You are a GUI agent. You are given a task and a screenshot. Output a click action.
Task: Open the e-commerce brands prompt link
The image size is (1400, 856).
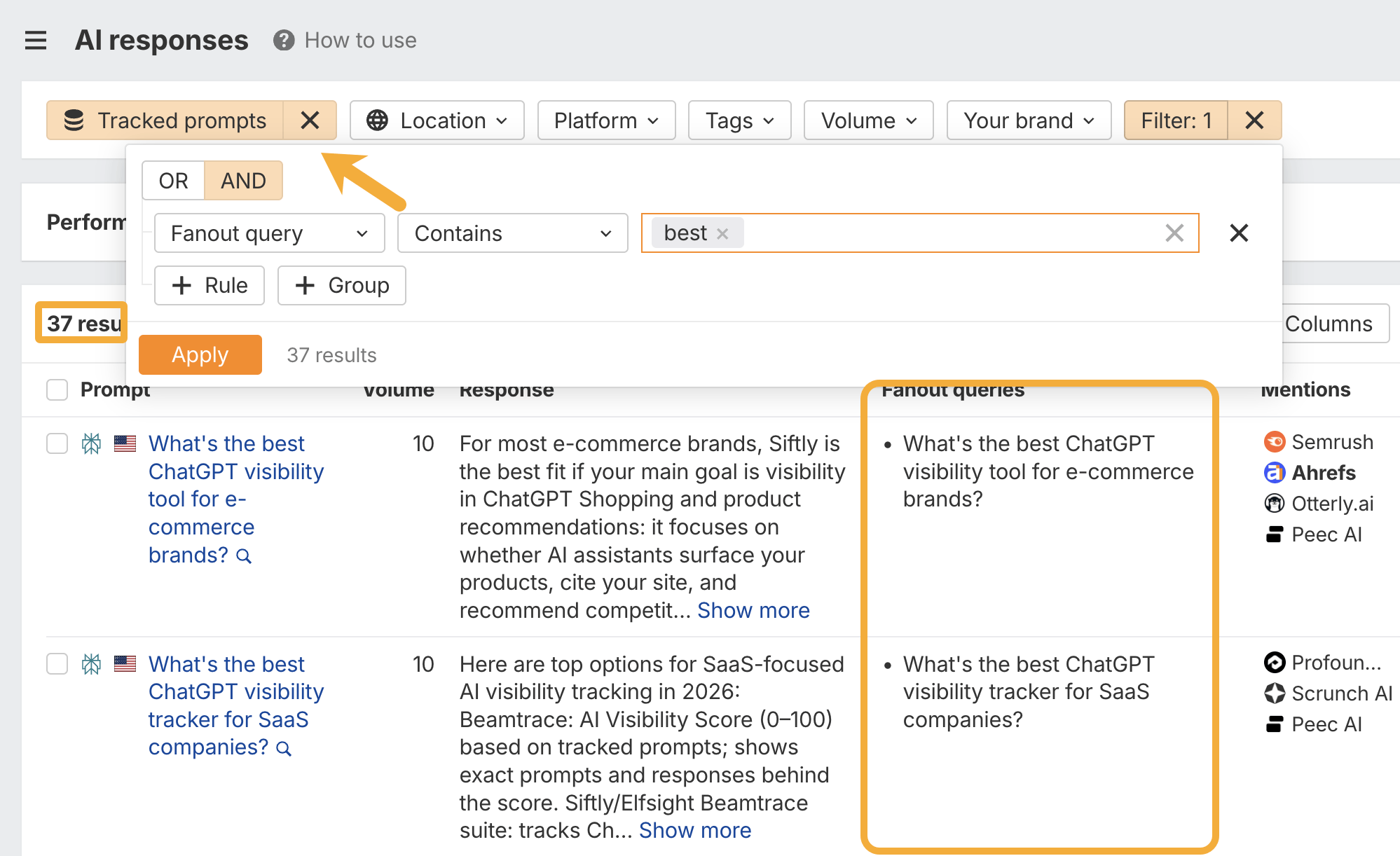236,499
